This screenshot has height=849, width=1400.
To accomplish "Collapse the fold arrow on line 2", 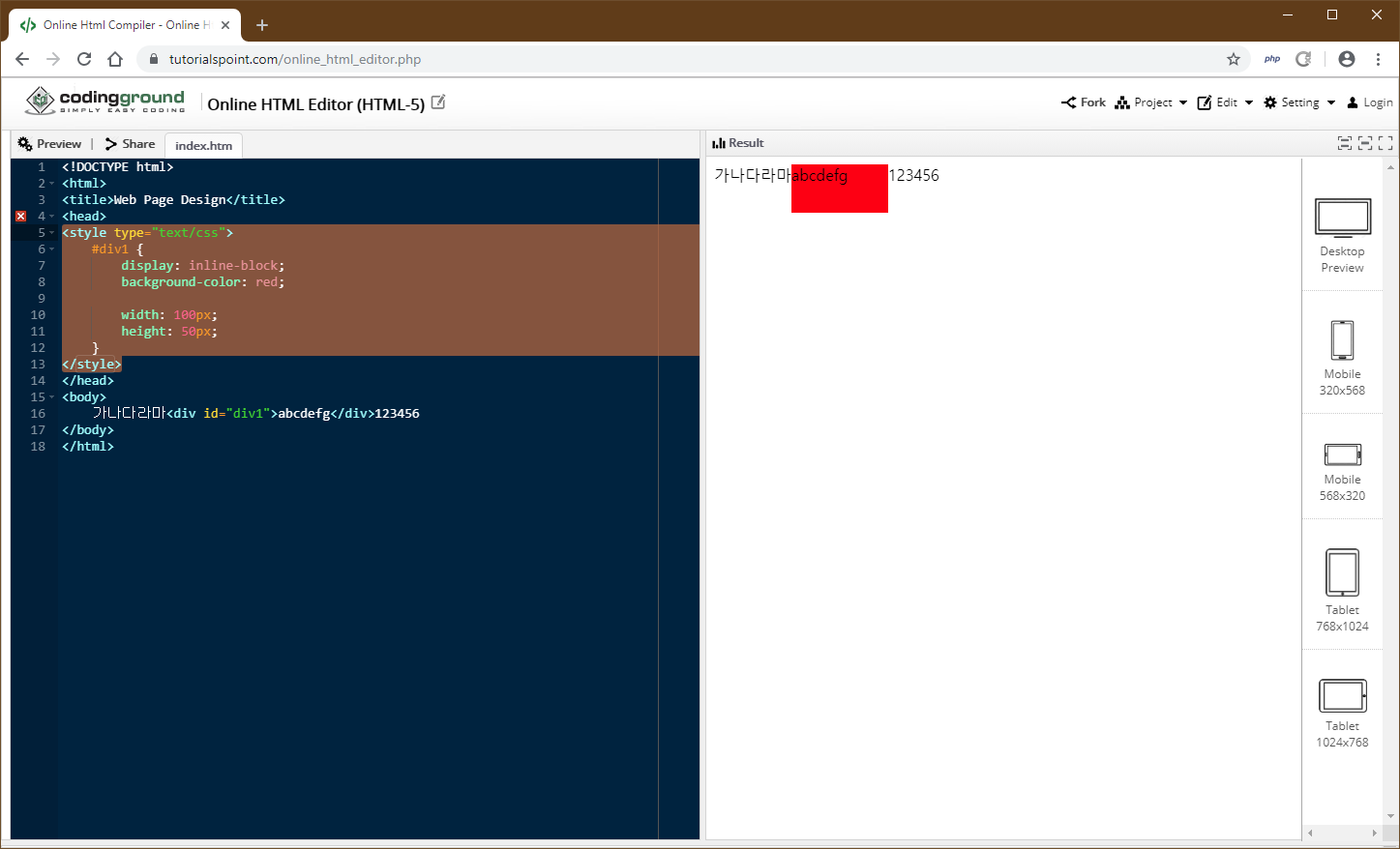I will coord(52,184).
